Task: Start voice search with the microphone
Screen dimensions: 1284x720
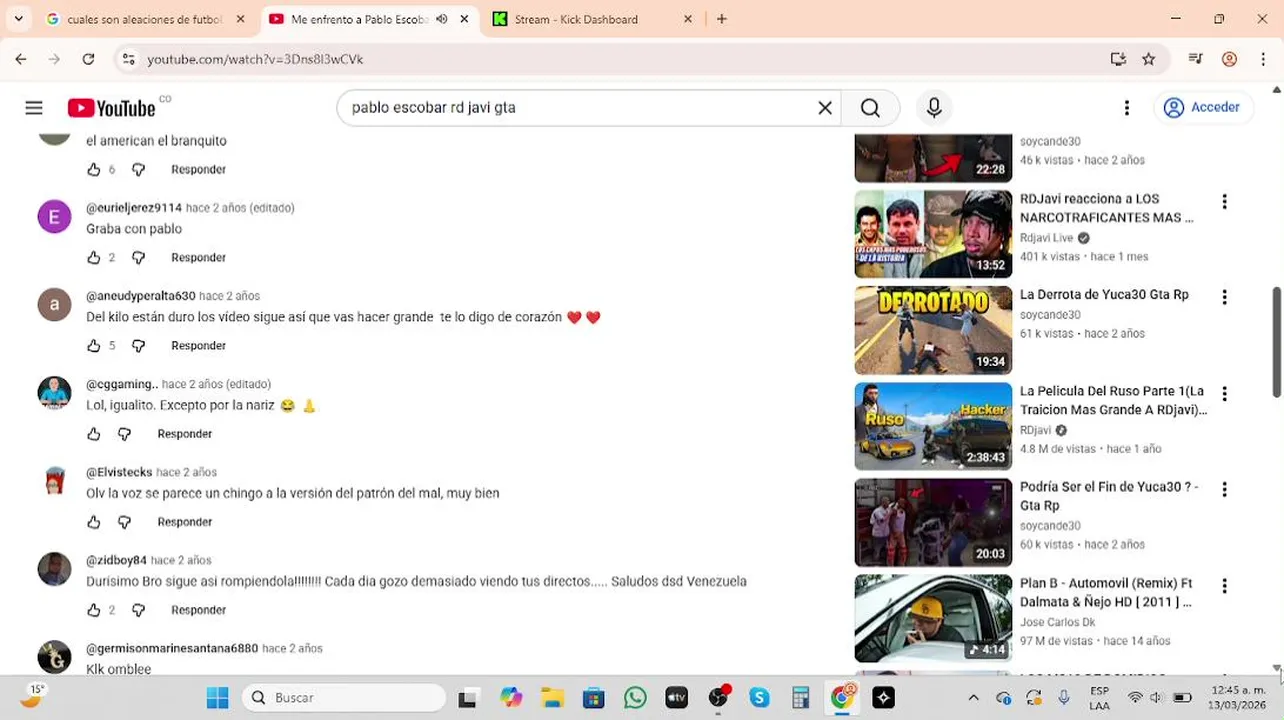Action: (934, 108)
